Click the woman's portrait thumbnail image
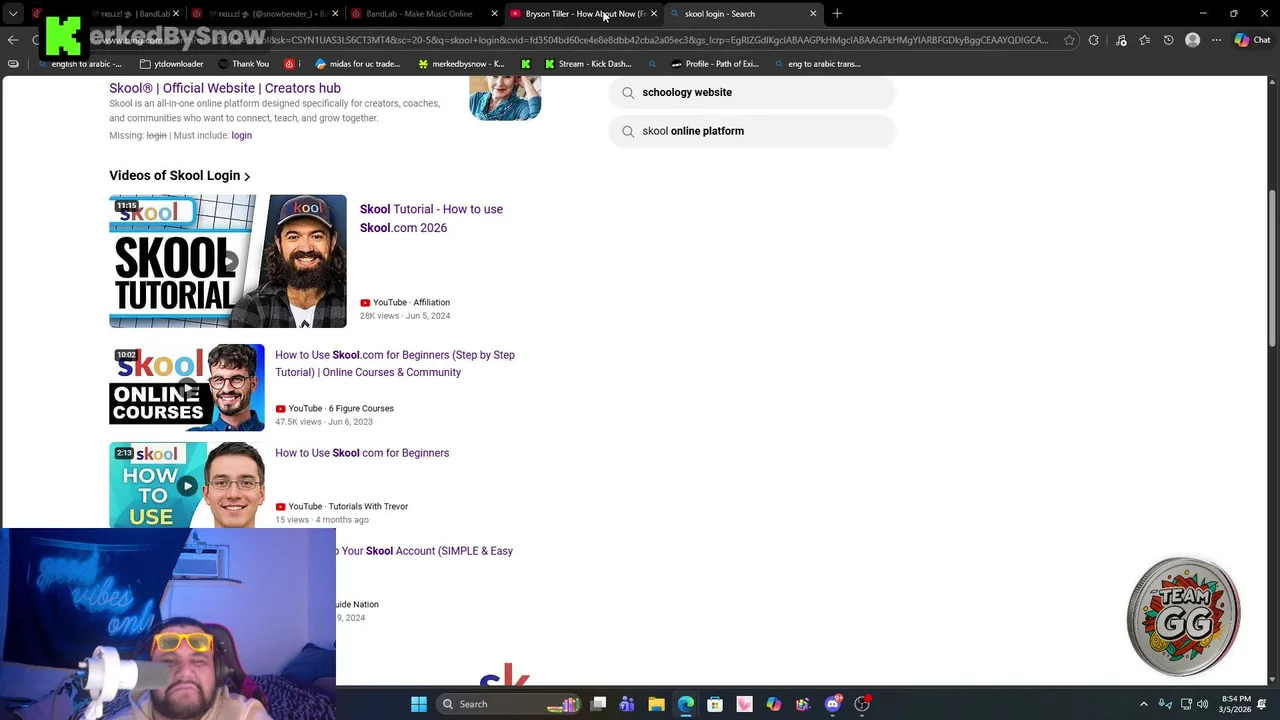 click(x=505, y=98)
